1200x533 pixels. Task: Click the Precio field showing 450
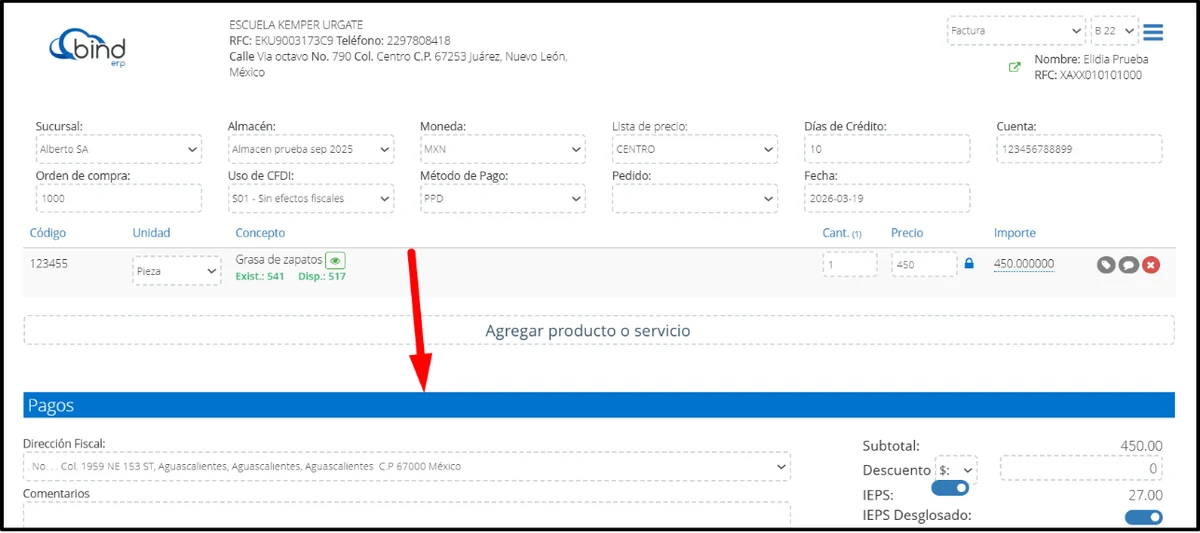pyautogui.click(x=924, y=264)
